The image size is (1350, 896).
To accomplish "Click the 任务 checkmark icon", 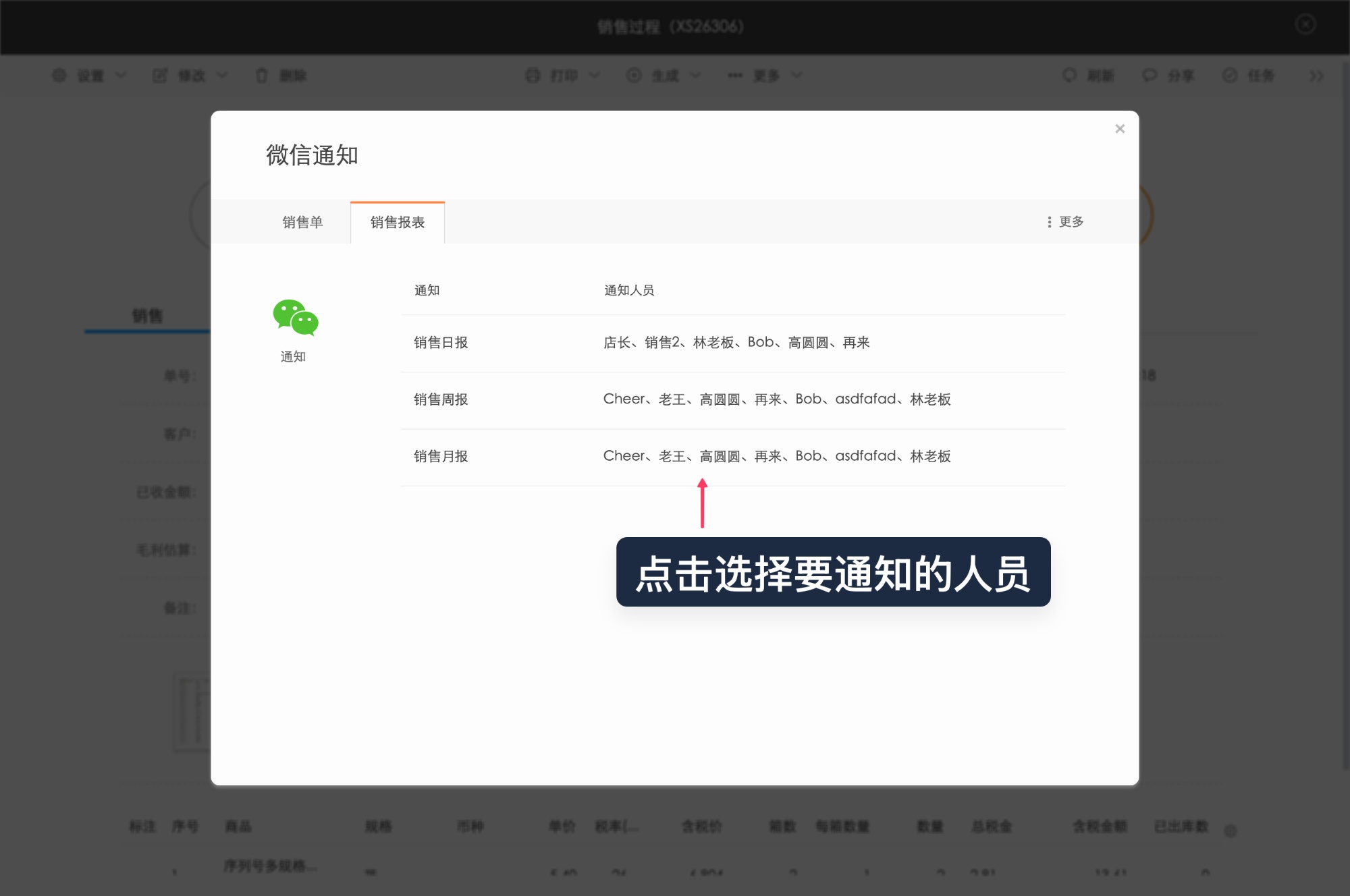I will [x=1228, y=76].
